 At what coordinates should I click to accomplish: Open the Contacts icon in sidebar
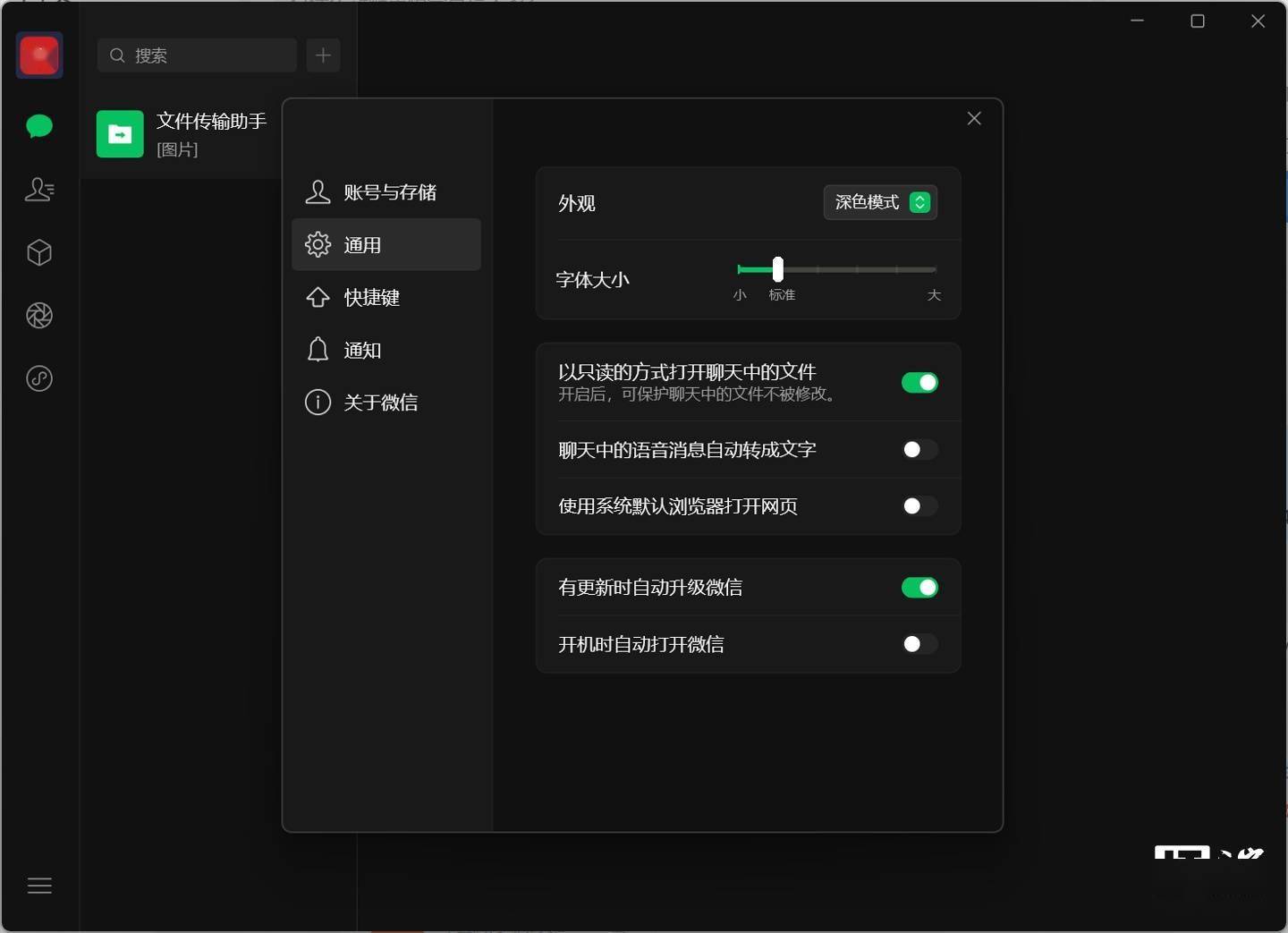pyautogui.click(x=39, y=190)
